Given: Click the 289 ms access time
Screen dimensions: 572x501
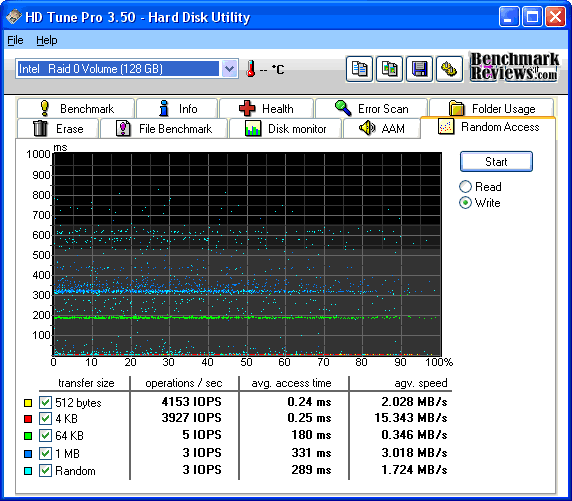Looking at the screenshot, I should [311, 470].
